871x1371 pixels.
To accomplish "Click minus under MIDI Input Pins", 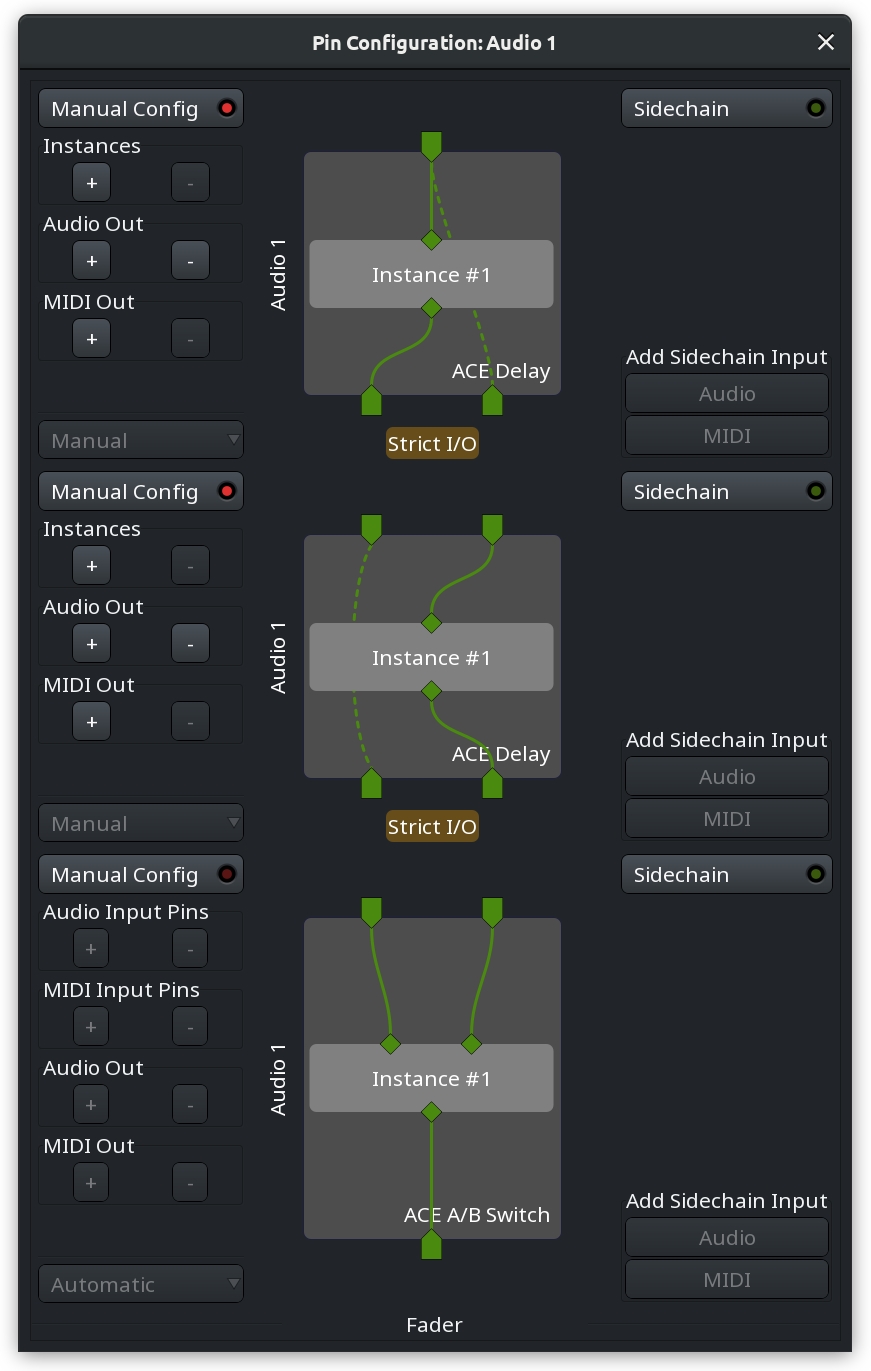I will pos(190,1027).
